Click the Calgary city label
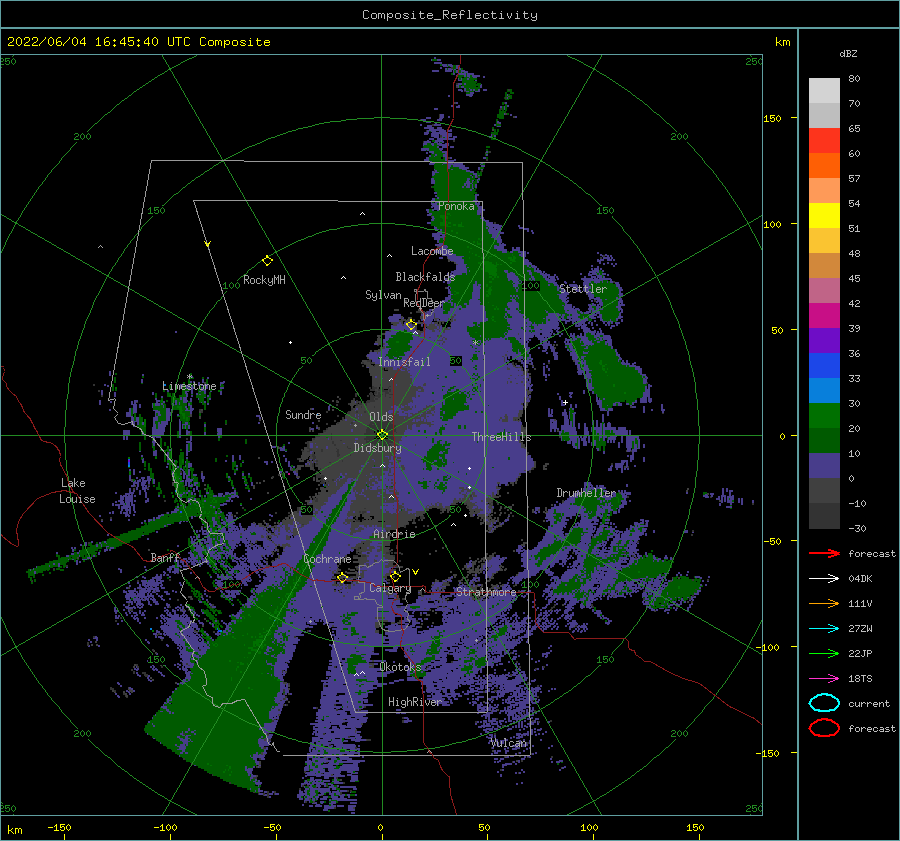Screen dimensions: 900x841 pos(390,588)
